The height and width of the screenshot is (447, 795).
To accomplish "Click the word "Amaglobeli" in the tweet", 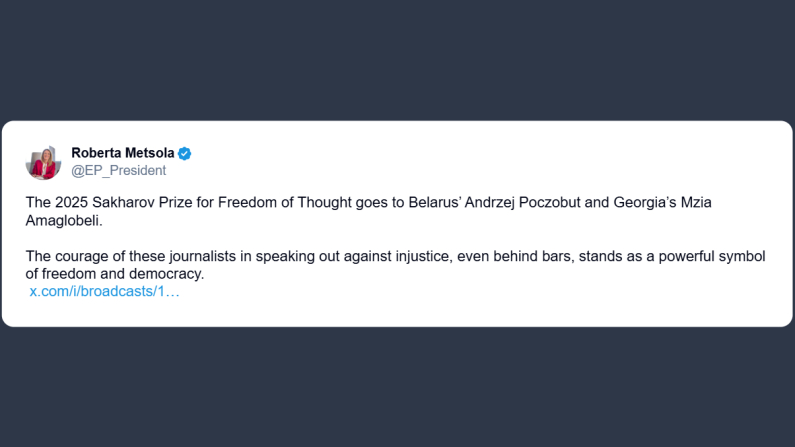I will 64,220.
